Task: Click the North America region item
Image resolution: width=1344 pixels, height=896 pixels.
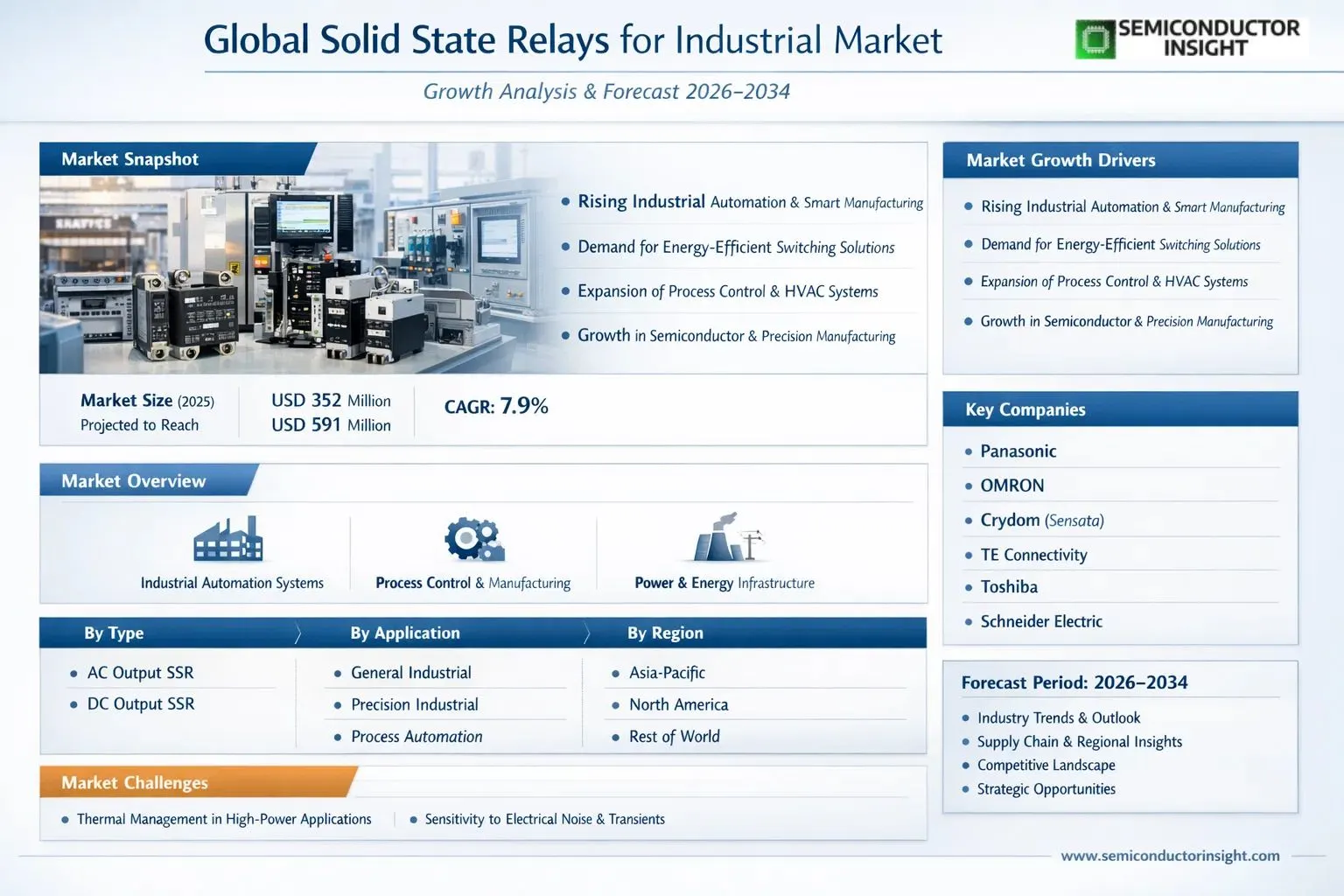Action: click(x=678, y=704)
